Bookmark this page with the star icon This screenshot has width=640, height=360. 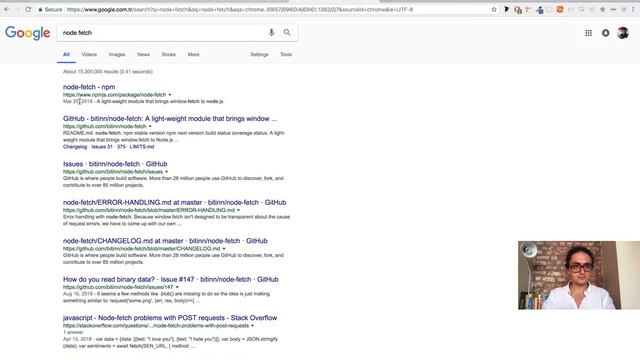[494, 9]
